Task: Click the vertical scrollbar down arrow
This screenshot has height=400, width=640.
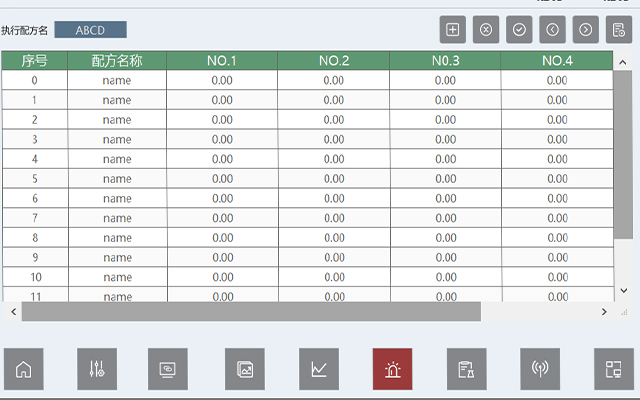Action: [x=623, y=293]
